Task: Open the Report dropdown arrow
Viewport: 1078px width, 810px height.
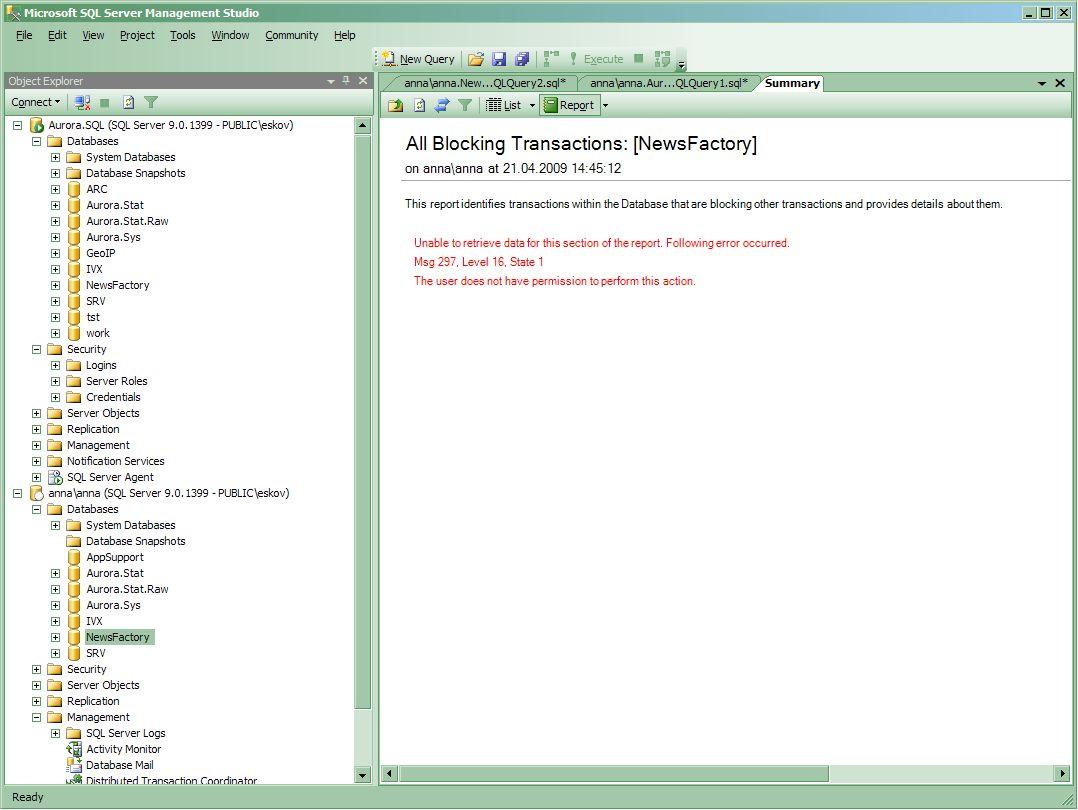Action: [x=605, y=105]
